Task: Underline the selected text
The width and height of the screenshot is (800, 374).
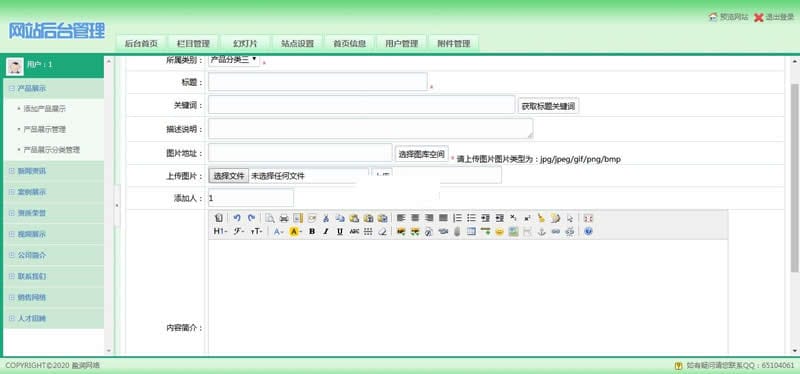Action: 340,231
